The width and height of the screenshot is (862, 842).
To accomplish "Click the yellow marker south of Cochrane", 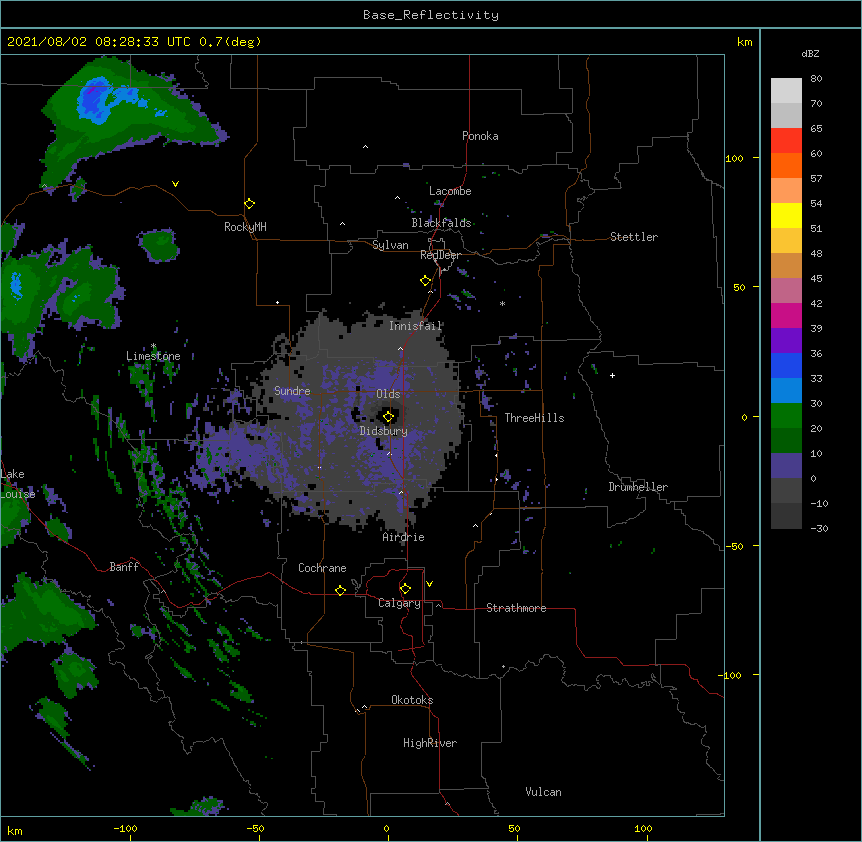I will click(x=340, y=590).
